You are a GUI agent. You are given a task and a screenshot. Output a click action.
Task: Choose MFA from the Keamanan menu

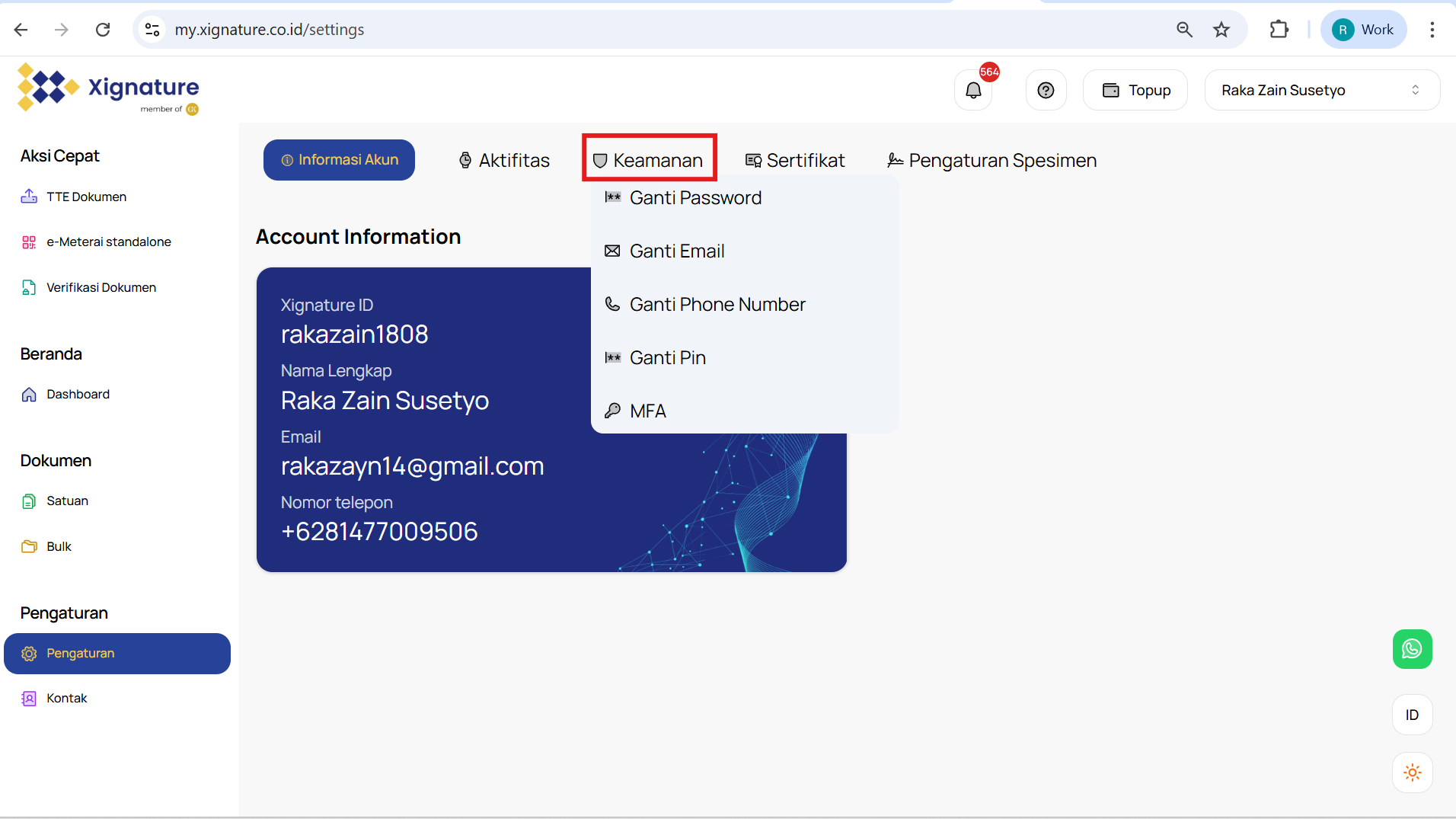pyautogui.click(x=647, y=411)
